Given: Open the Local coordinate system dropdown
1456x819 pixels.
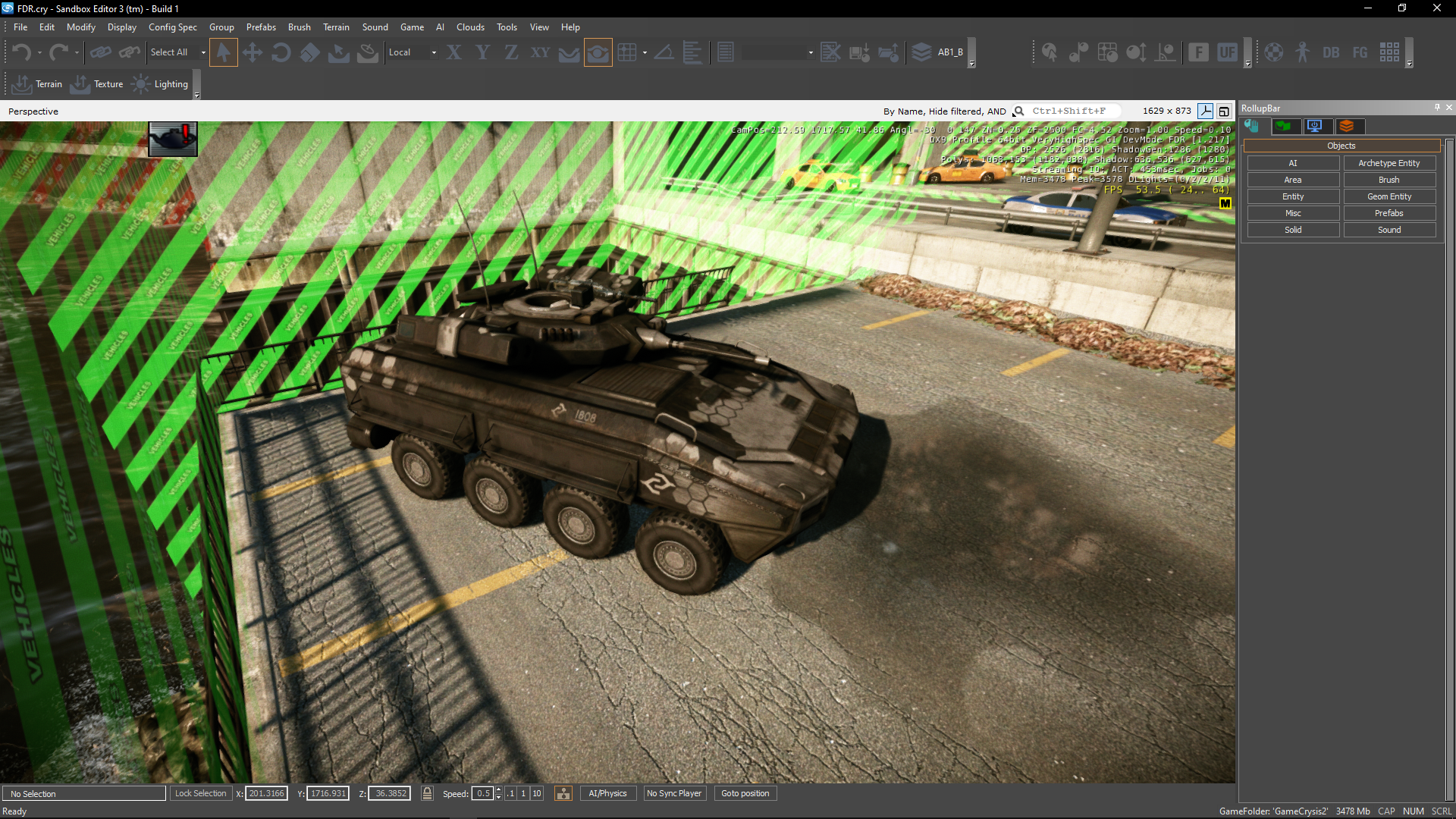Looking at the screenshot, I should tap(434, 52).
